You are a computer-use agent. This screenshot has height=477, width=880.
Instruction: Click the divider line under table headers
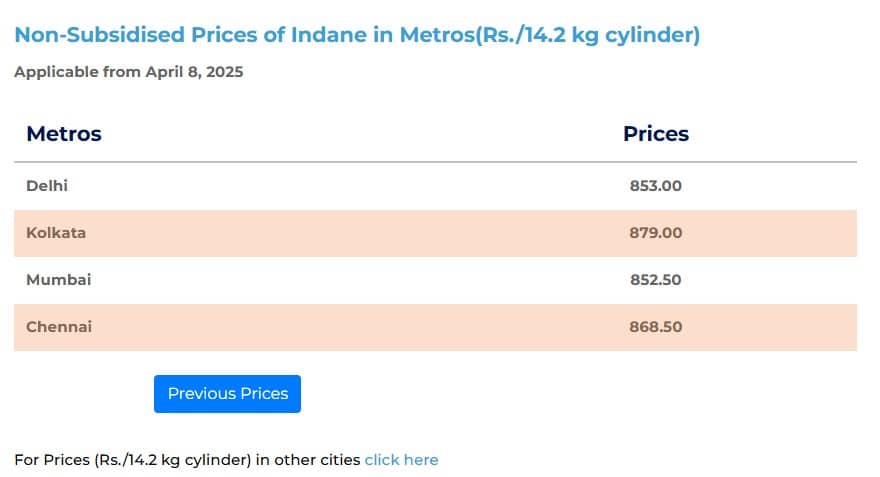tap(435, 162)
